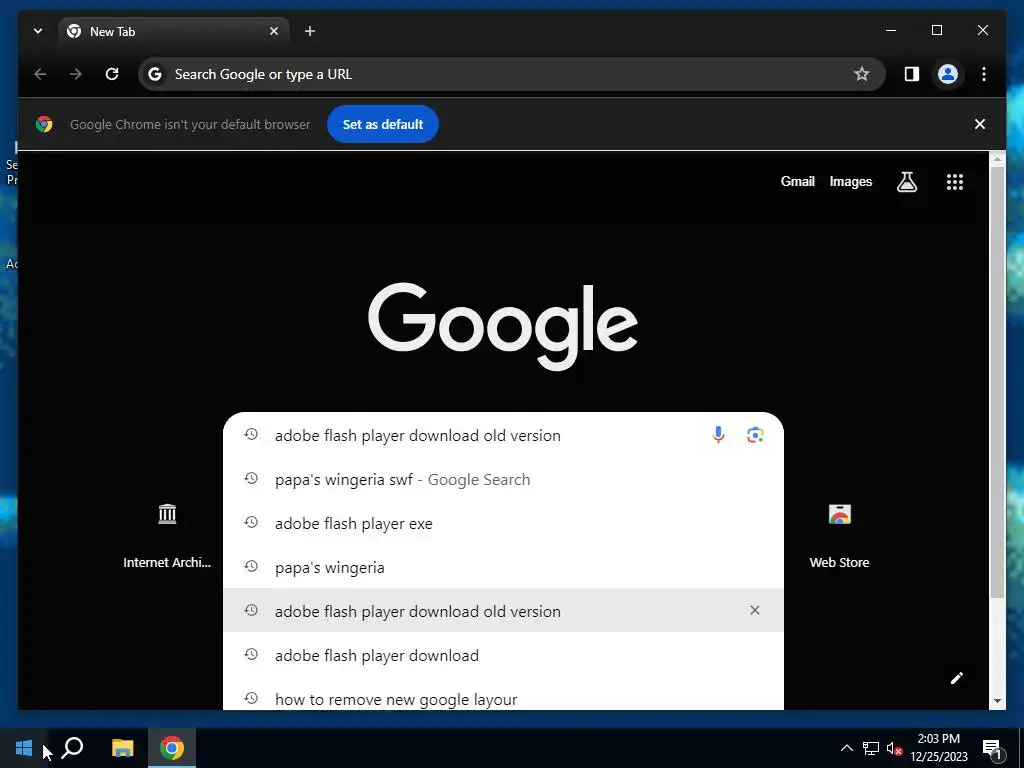Dismiss the default browser notification bar

click(x=980, y=124)
